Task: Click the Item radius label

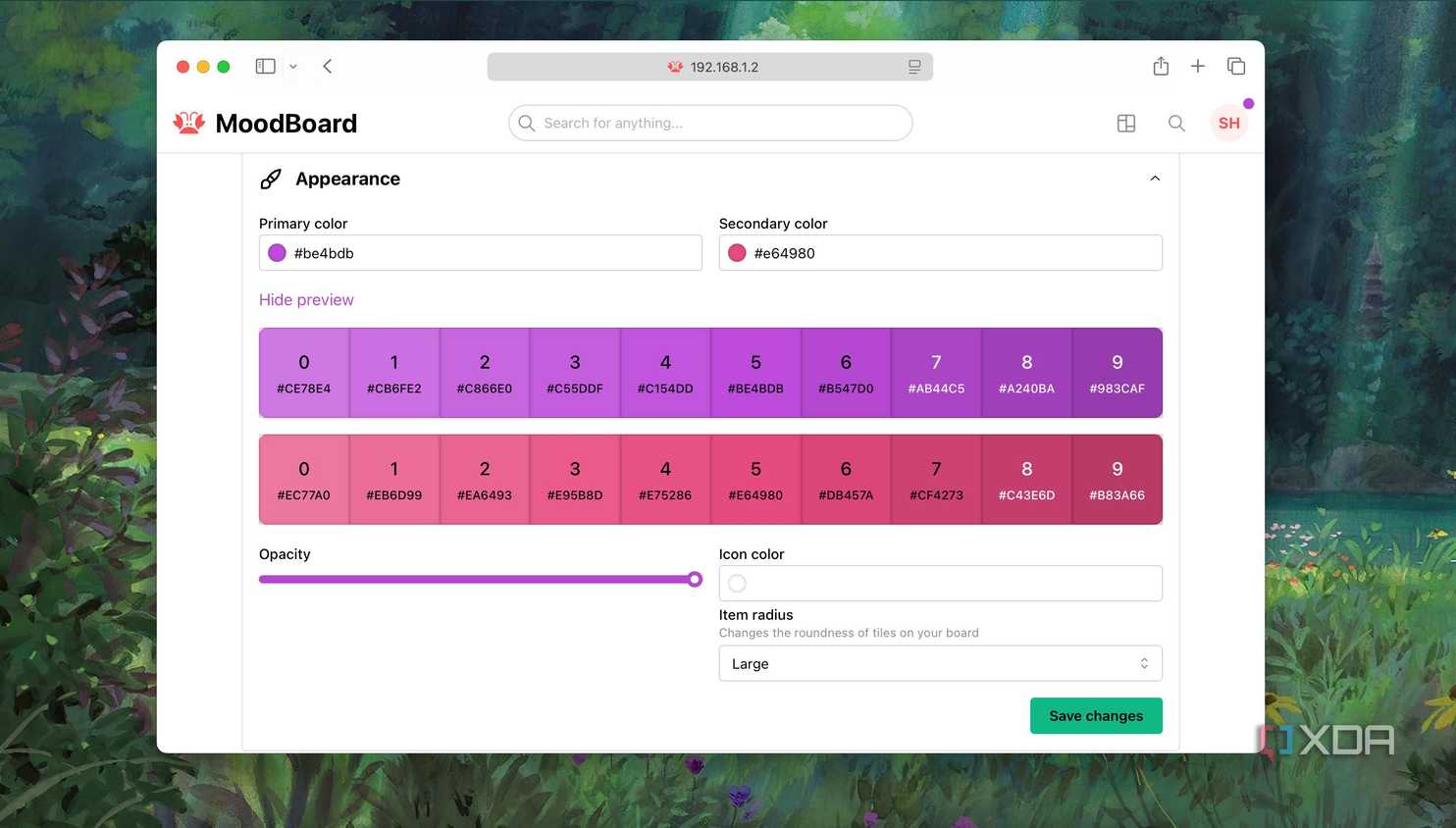Action: pos(756,615)
